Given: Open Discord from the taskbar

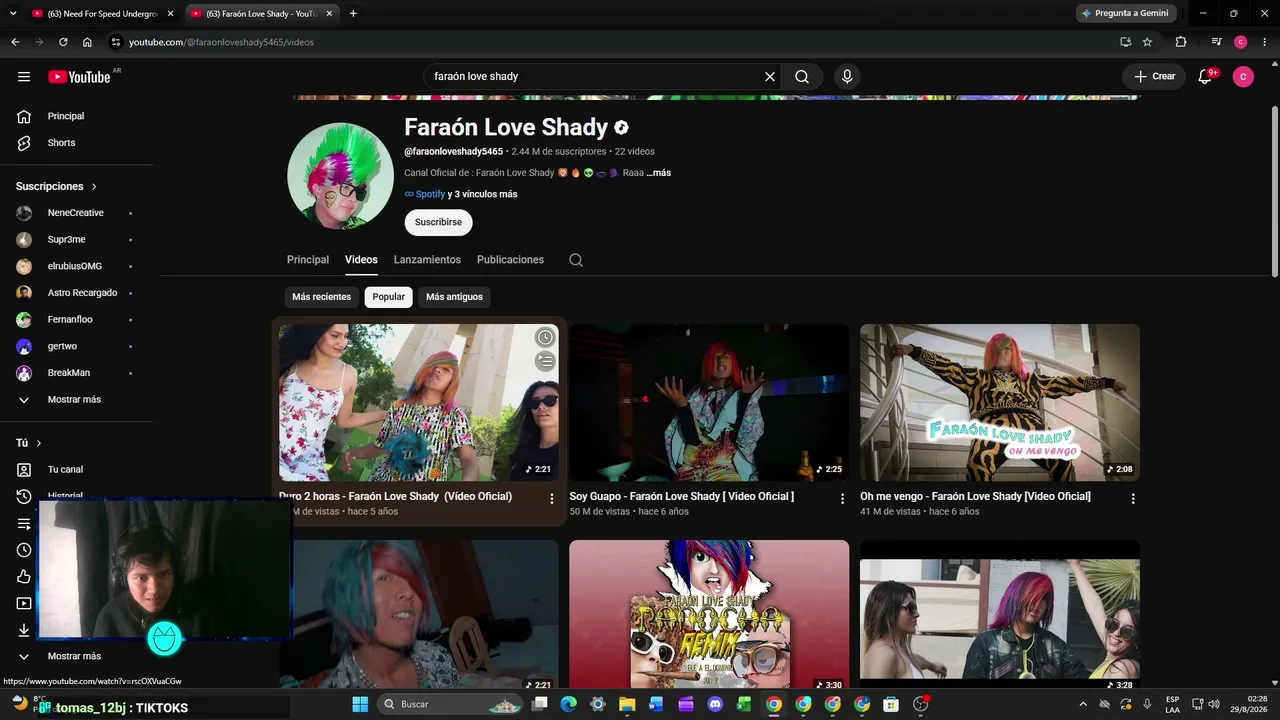Looking at the screenshot, I should 715,704.
